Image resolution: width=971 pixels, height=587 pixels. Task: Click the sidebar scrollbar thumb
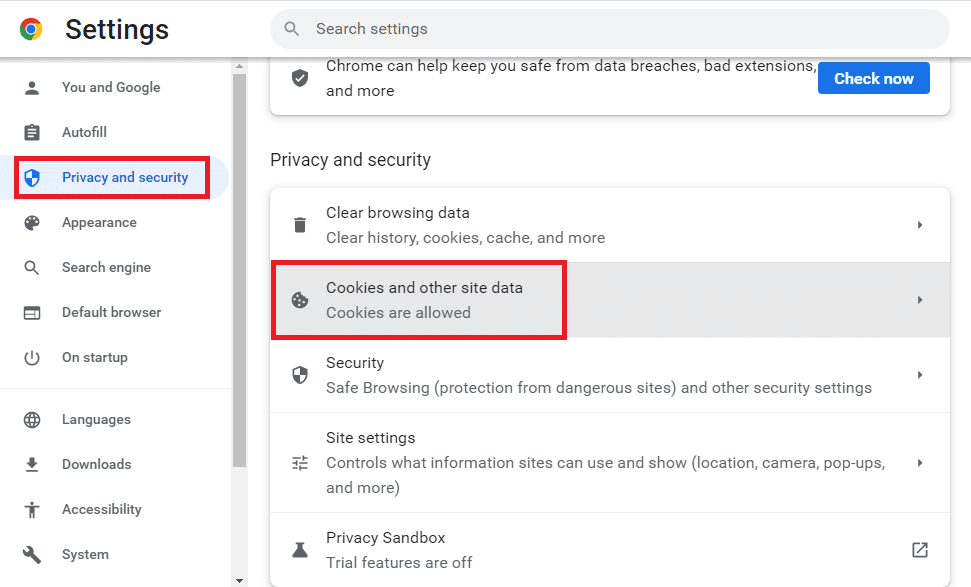(240, 270)
